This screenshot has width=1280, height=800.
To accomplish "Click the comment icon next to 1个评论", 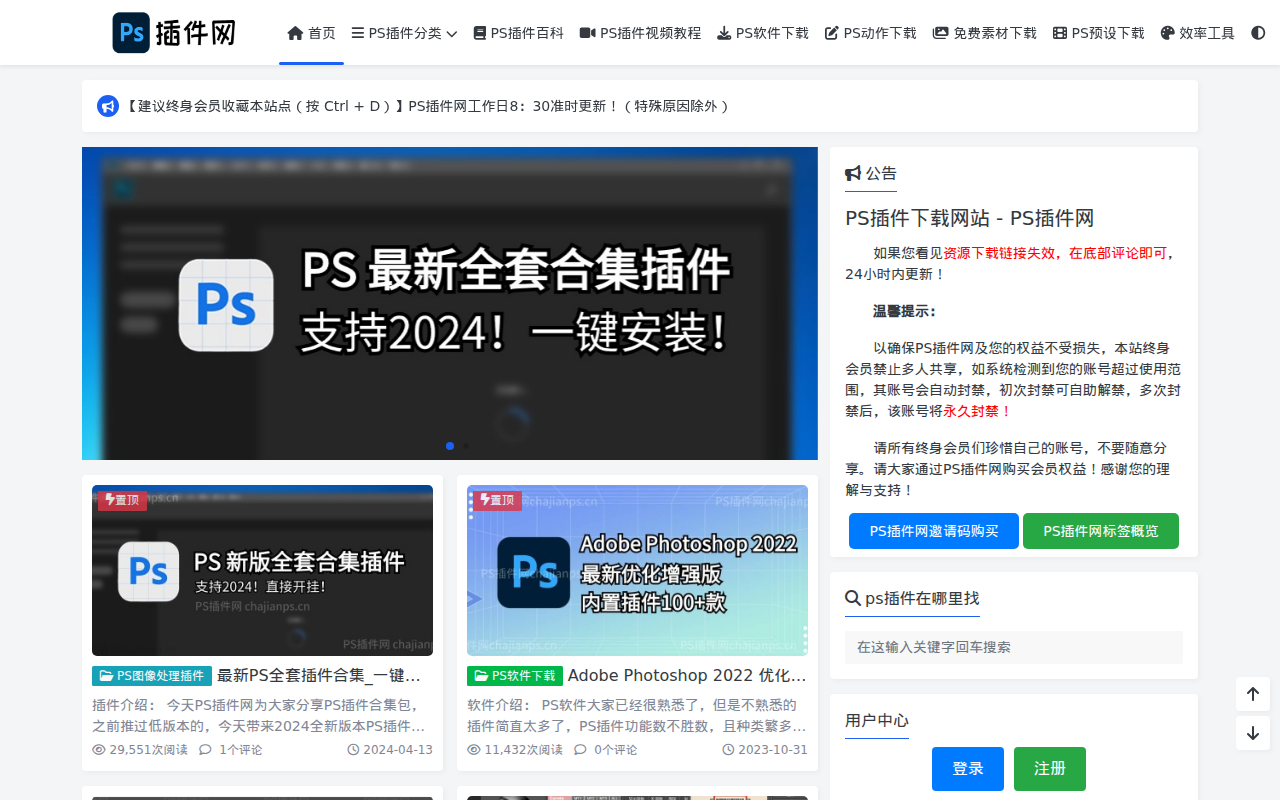I will coord(205,750).
